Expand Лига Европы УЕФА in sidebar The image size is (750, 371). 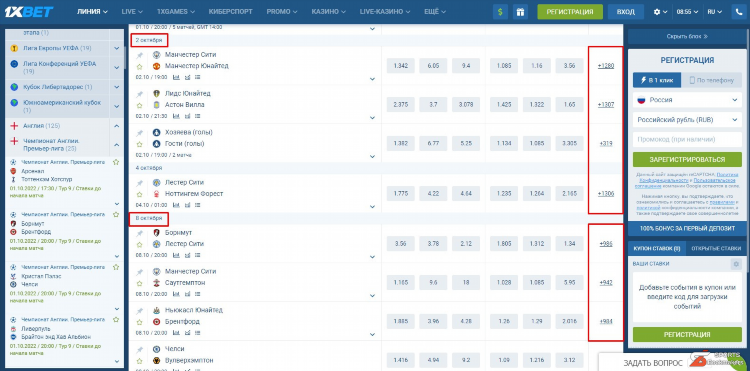click(116, 48)
